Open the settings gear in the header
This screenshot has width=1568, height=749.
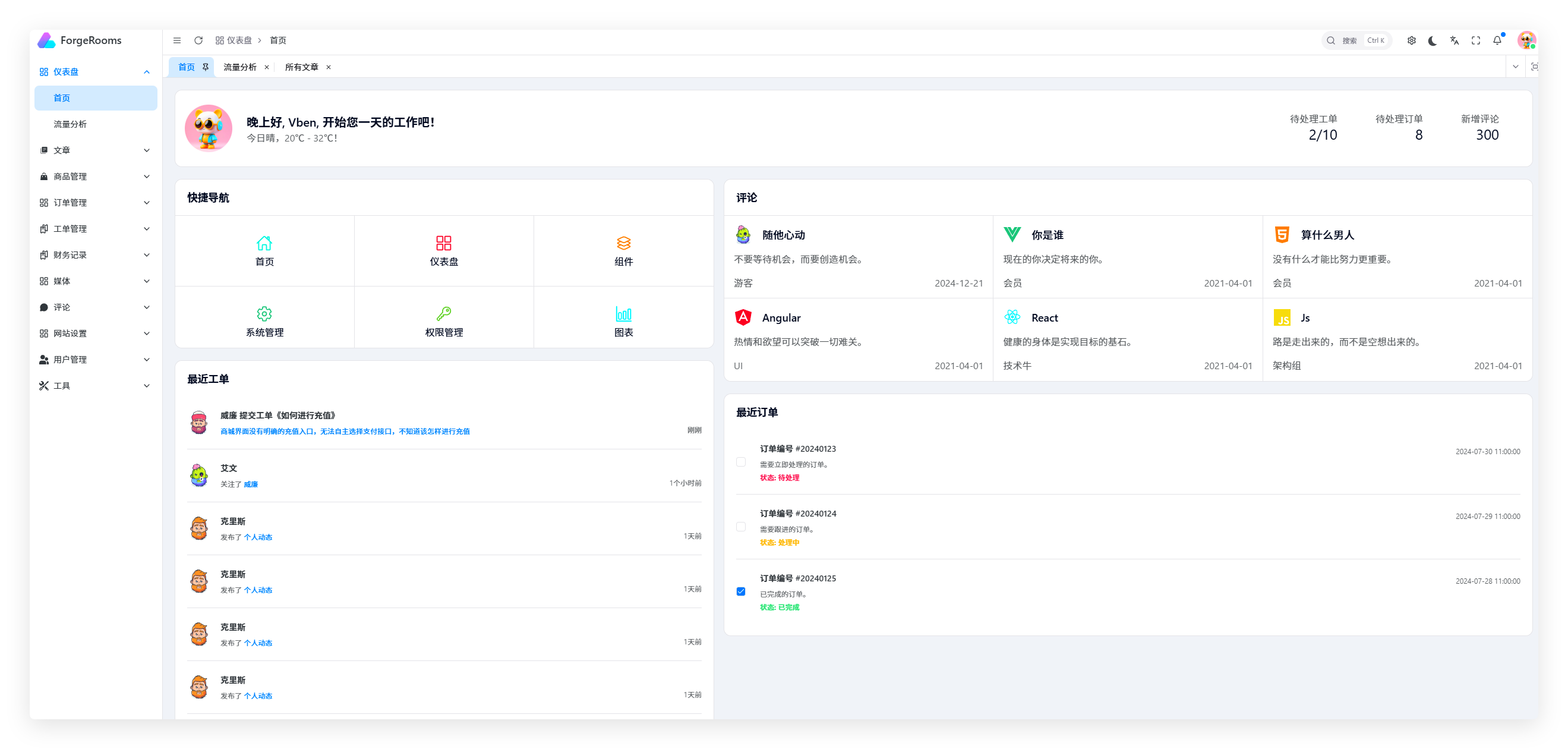1412,40
